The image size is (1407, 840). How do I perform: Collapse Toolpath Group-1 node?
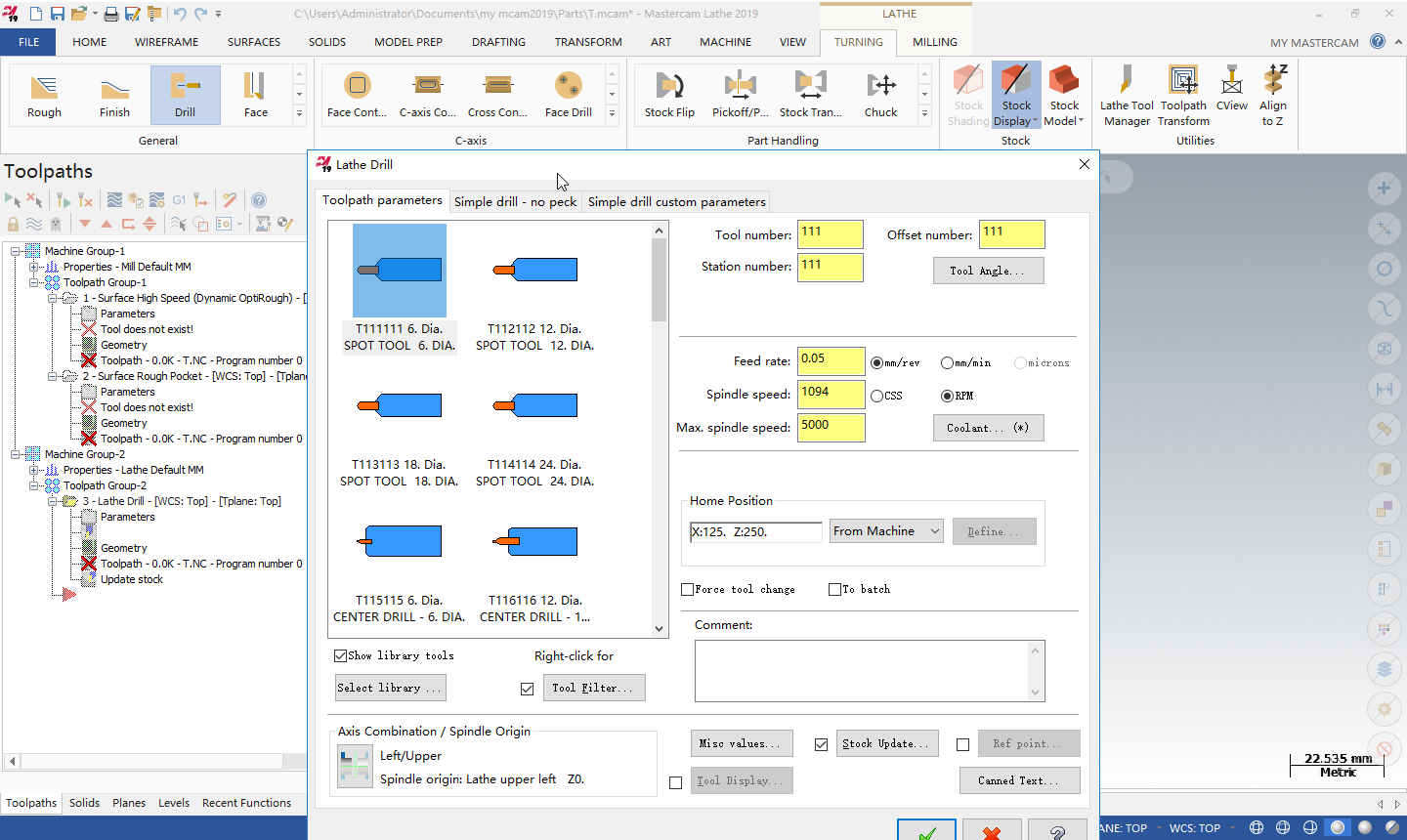click(x=33, y=282)
